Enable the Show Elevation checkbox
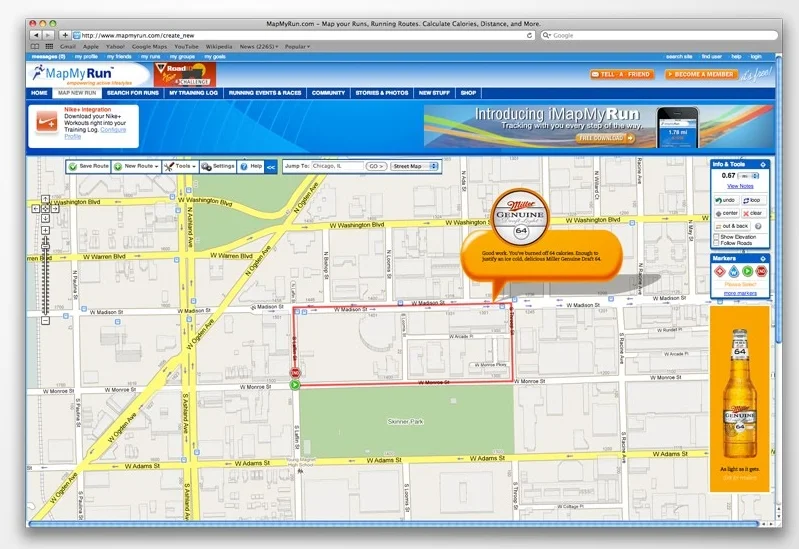Viewport: 799px width, 549px height. click(x=716, y=237)
